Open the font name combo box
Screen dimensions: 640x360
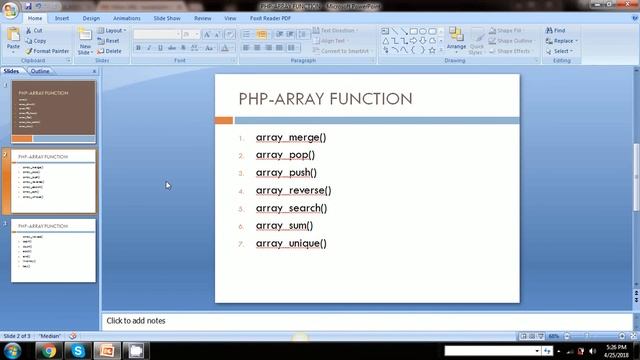(x=157, y=35)
